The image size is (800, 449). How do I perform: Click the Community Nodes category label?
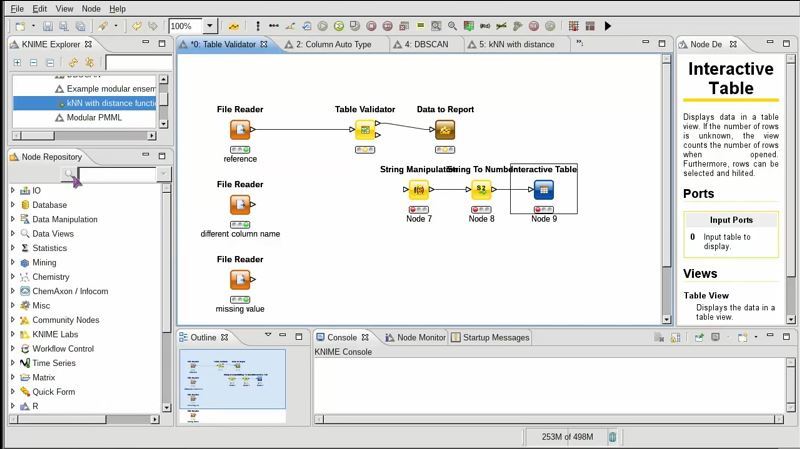65,320
